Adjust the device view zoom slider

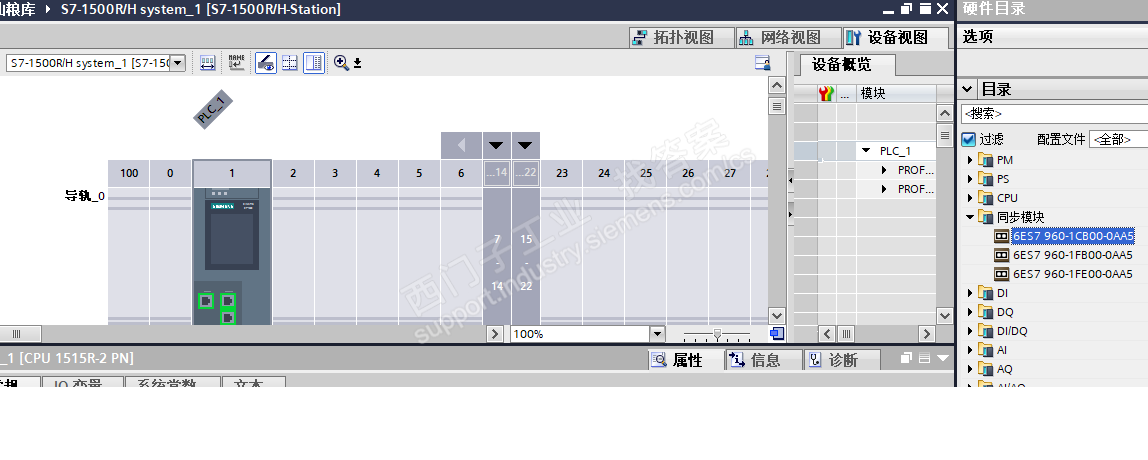(718, 334)
